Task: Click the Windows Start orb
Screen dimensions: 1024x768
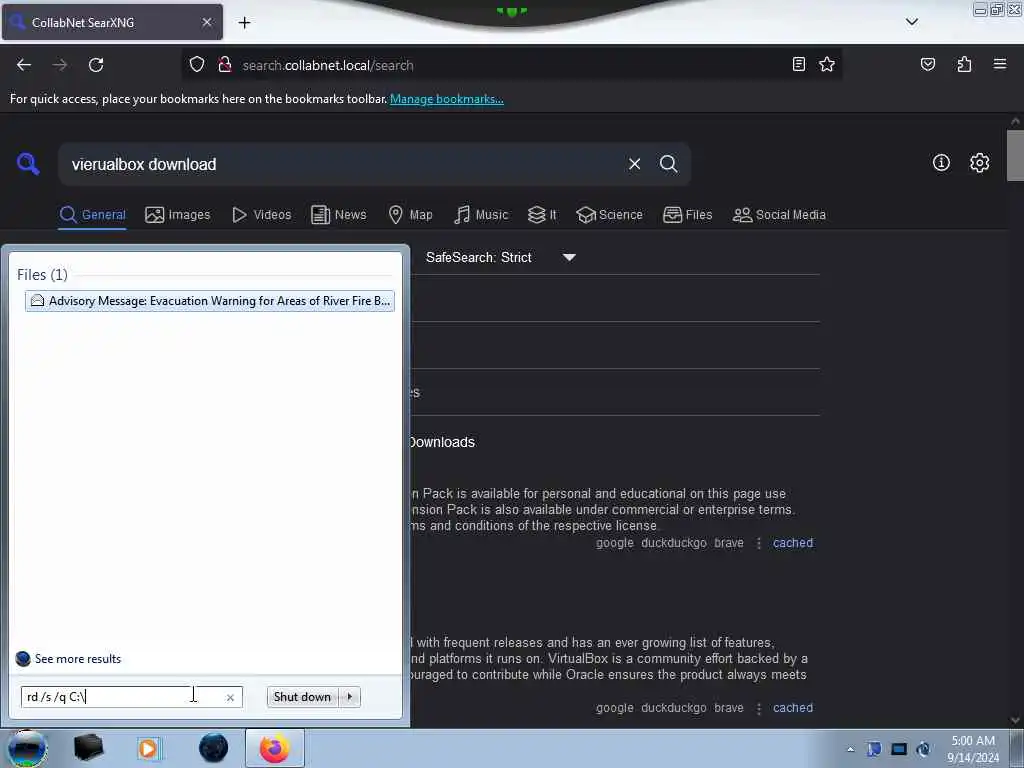Action: click(x=26, y=748)
